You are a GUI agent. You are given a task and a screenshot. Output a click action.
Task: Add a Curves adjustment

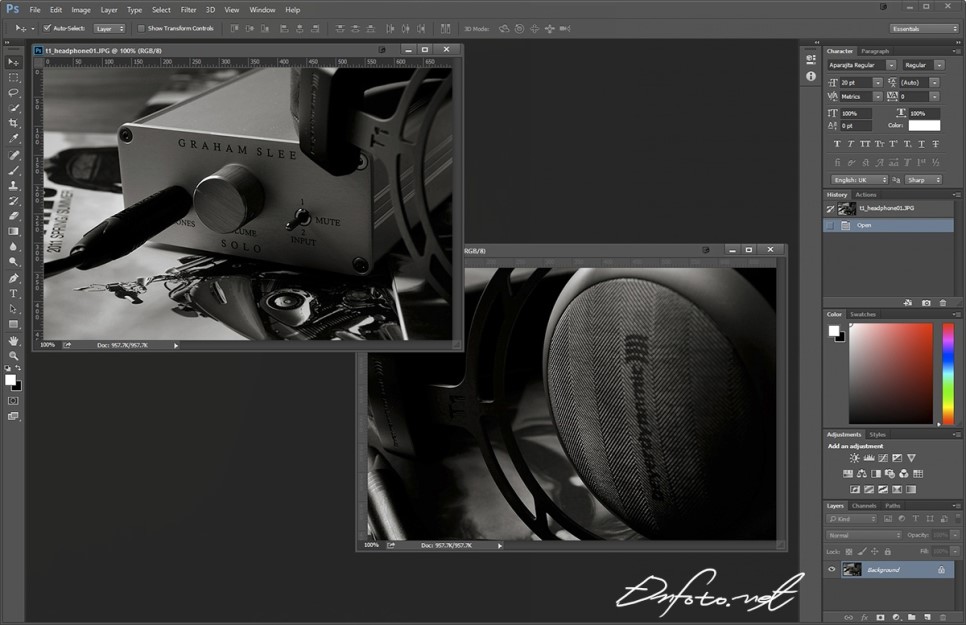coord(883,458)
